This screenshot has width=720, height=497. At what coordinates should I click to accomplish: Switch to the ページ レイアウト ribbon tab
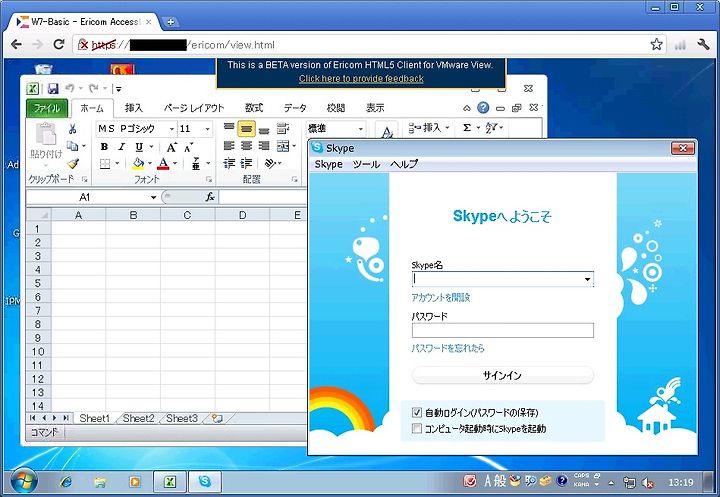pyautogui.click(x=194, y=108)
